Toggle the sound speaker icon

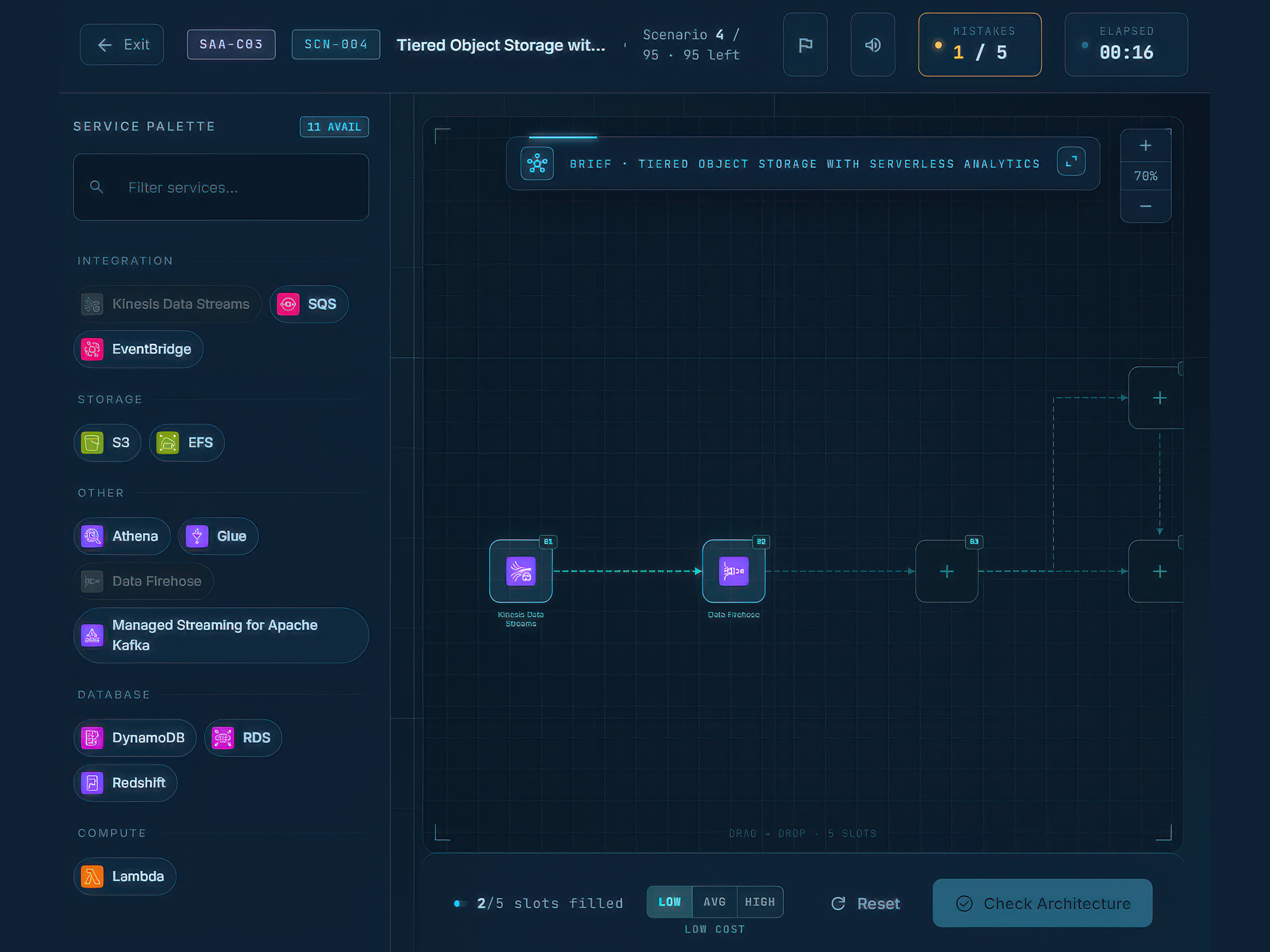click(873, 45)
